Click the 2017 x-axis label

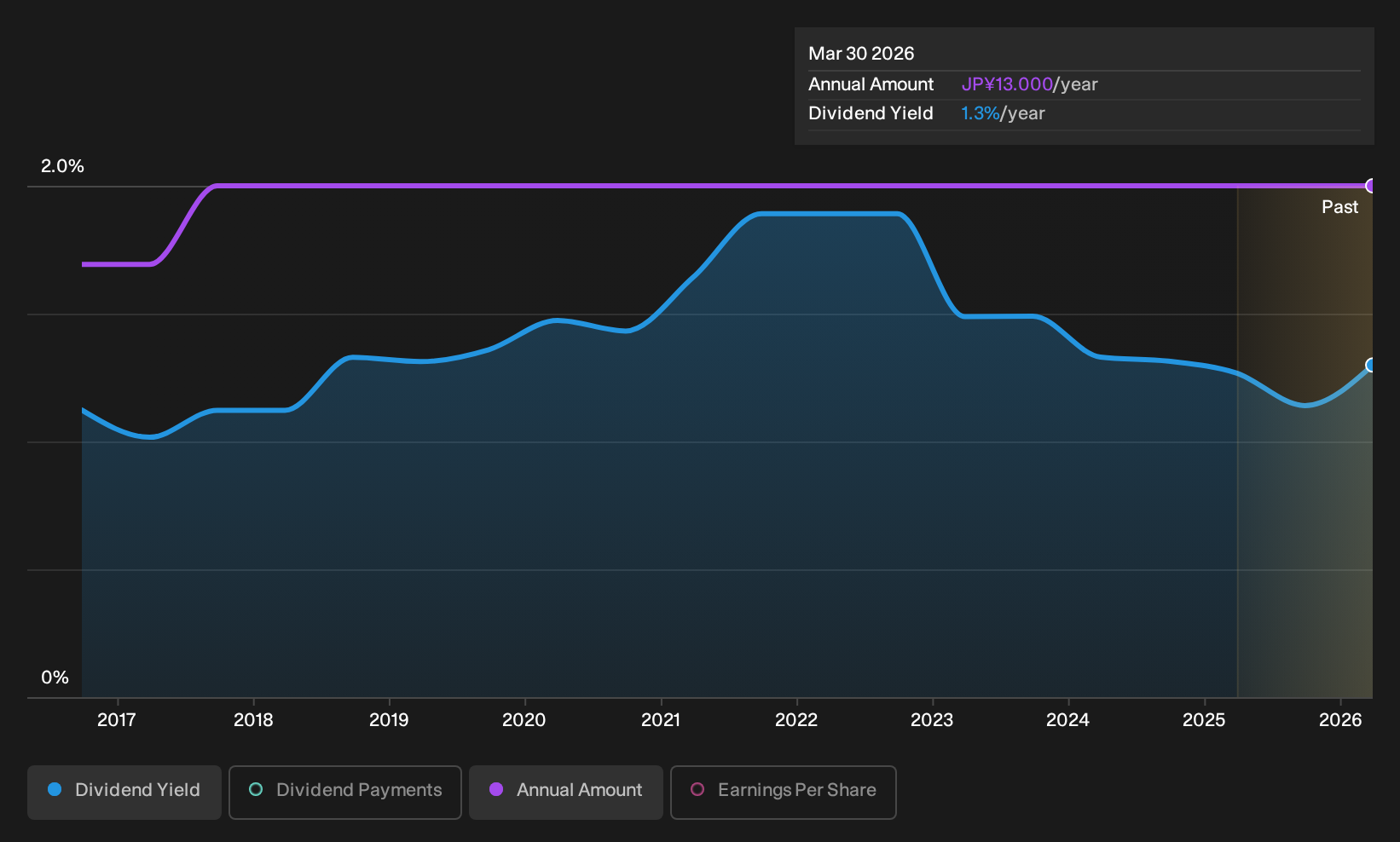117,720
